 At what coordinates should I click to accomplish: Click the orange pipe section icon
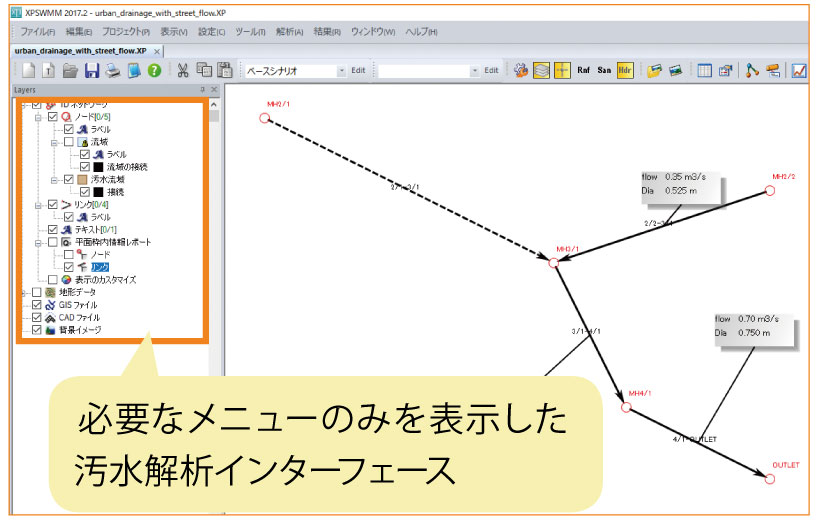(x=773, y=70)
